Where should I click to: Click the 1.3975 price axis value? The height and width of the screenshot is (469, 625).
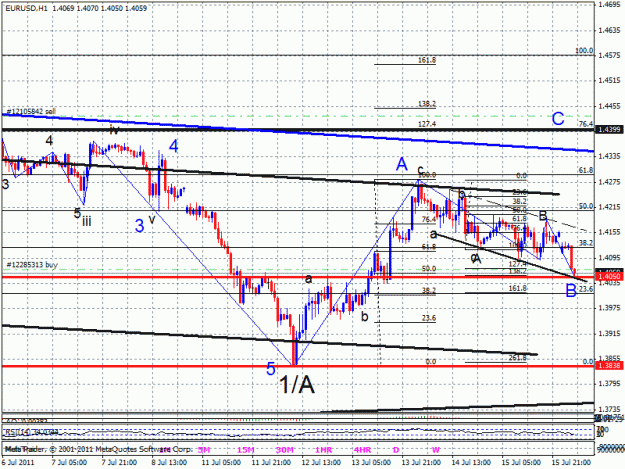point(610,308)
